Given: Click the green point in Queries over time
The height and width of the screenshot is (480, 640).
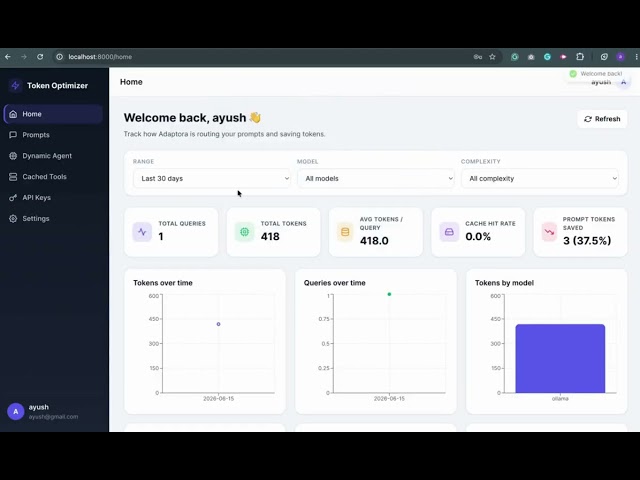Looking at the screenshot, I should (389, 294).
